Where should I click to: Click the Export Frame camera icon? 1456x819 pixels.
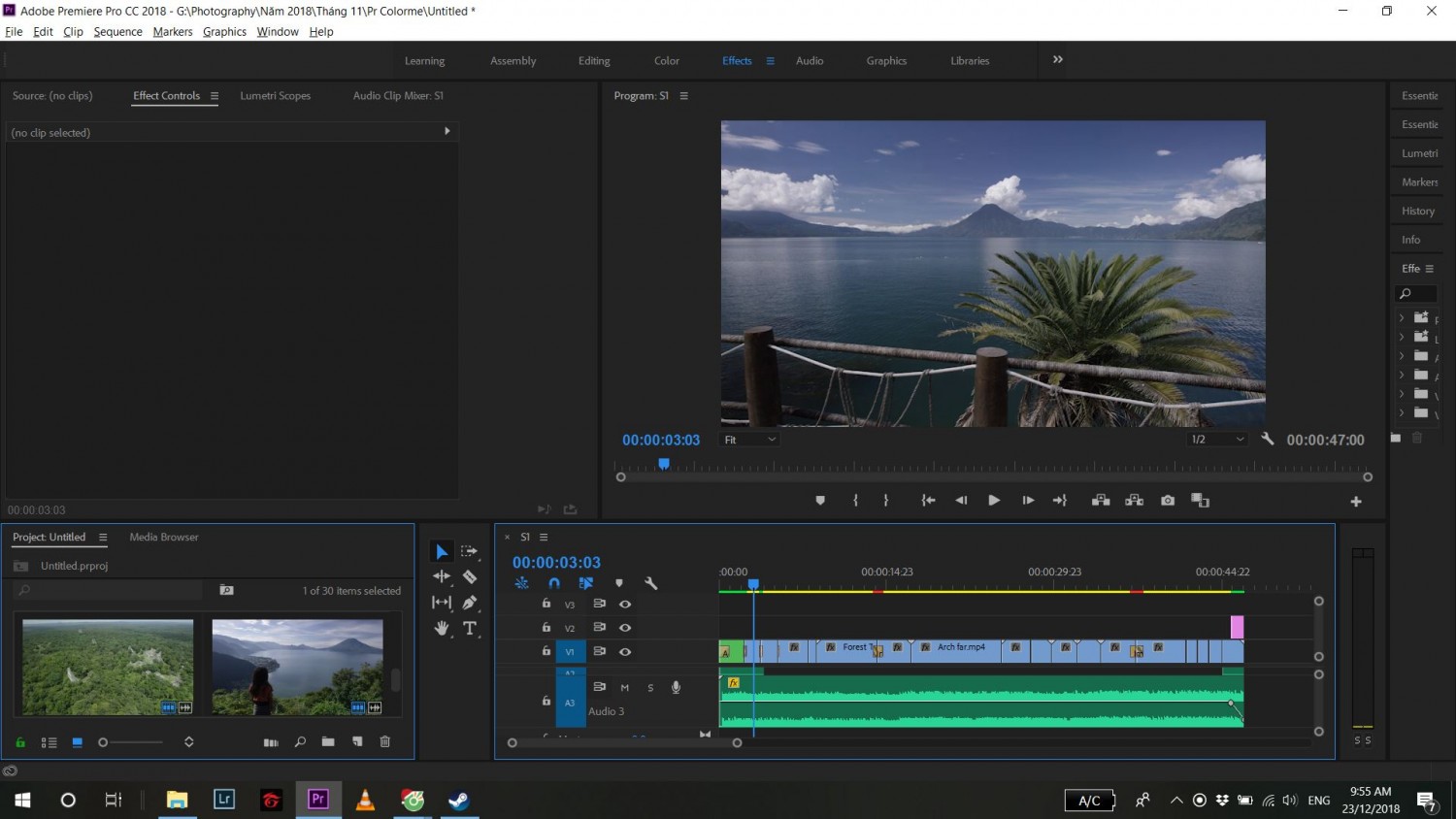pyautogui.click(x=1168, y=501)
